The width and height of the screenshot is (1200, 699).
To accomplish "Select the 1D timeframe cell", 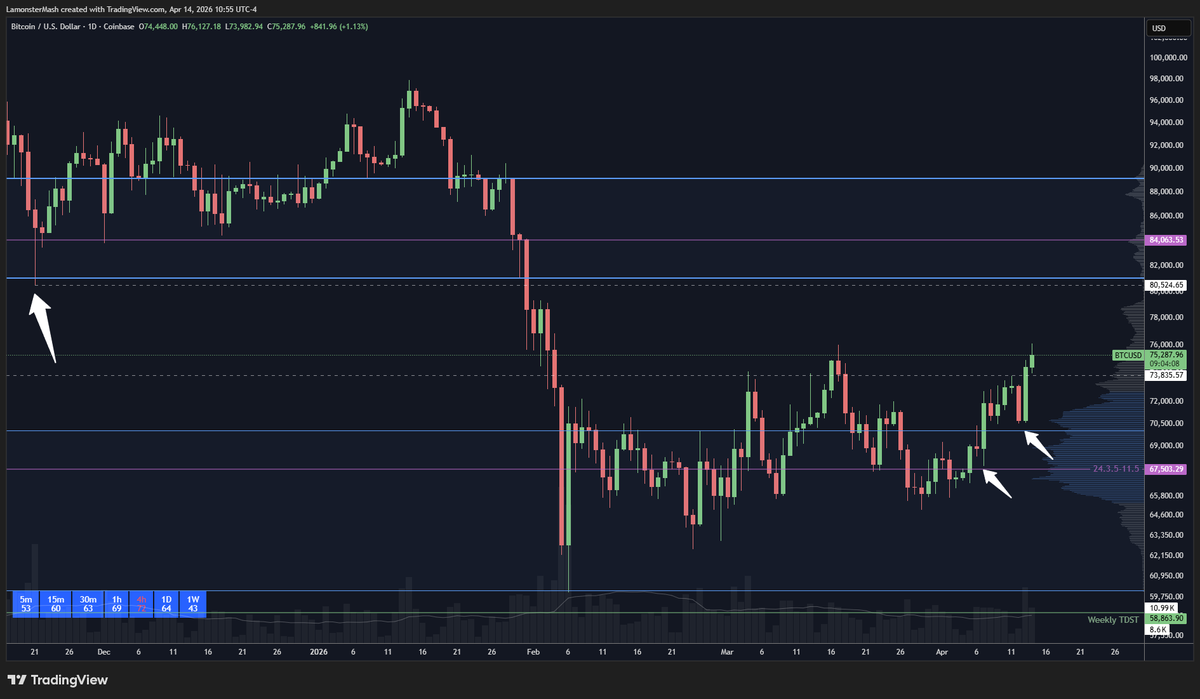I will pyautogui.click(x=165, y=602).
